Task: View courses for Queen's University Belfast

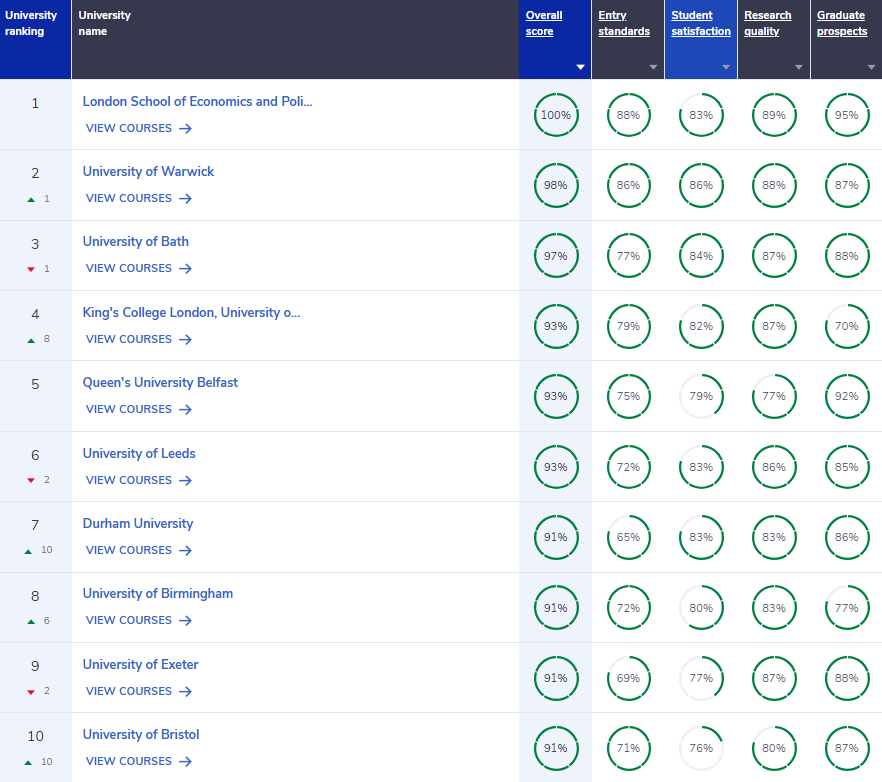Action: [x=139, y=409]
